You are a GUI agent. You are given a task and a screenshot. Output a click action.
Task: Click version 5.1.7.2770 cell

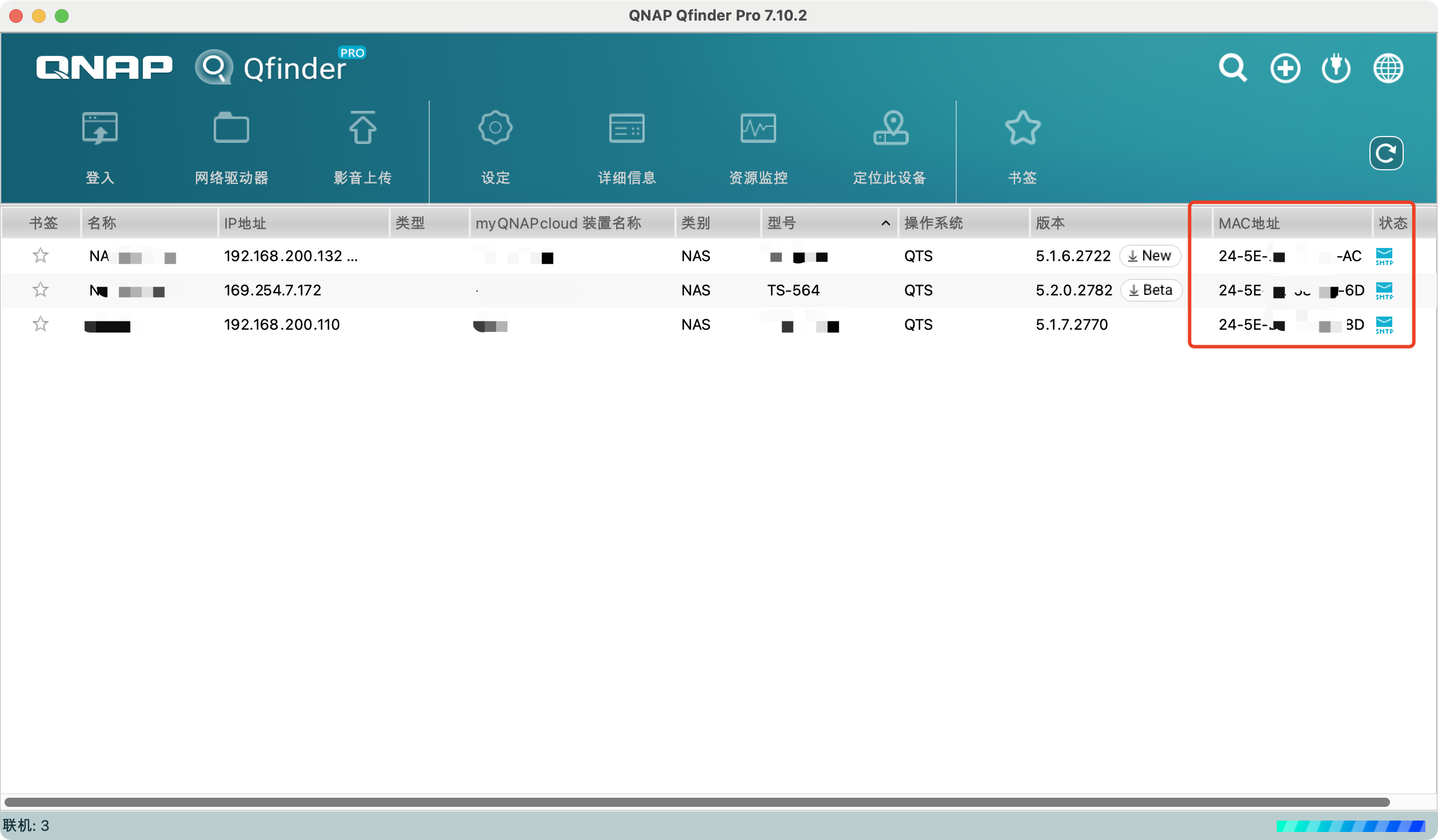[1072, 325]
